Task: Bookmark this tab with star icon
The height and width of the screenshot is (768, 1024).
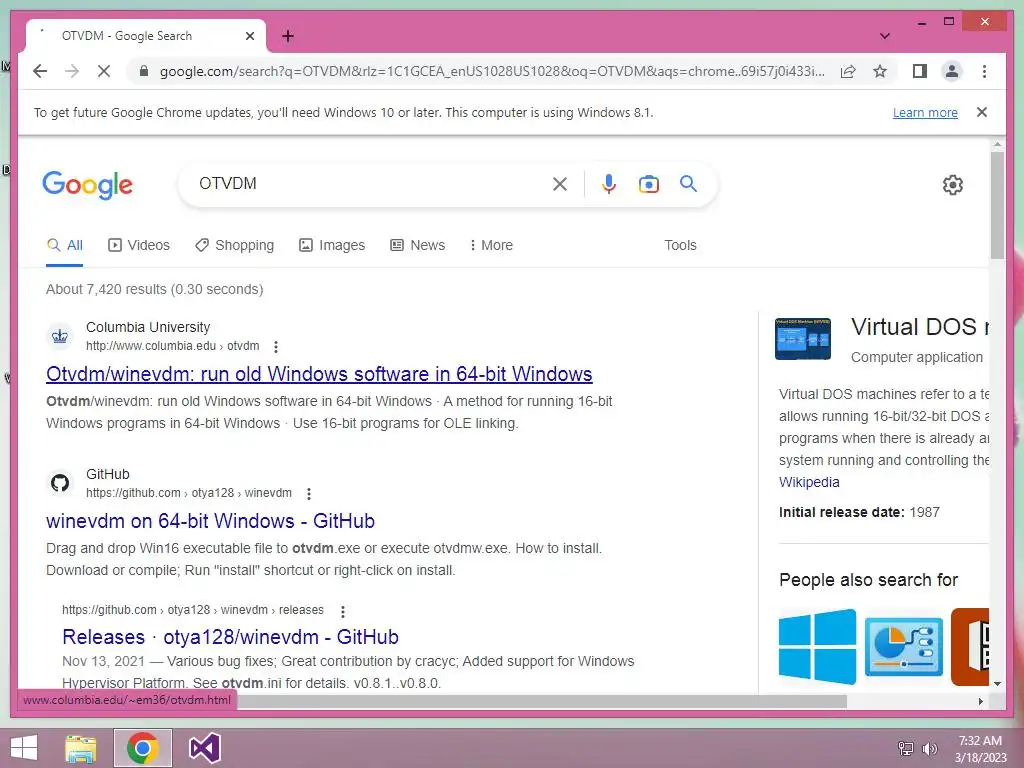Action: click(880, 71)
